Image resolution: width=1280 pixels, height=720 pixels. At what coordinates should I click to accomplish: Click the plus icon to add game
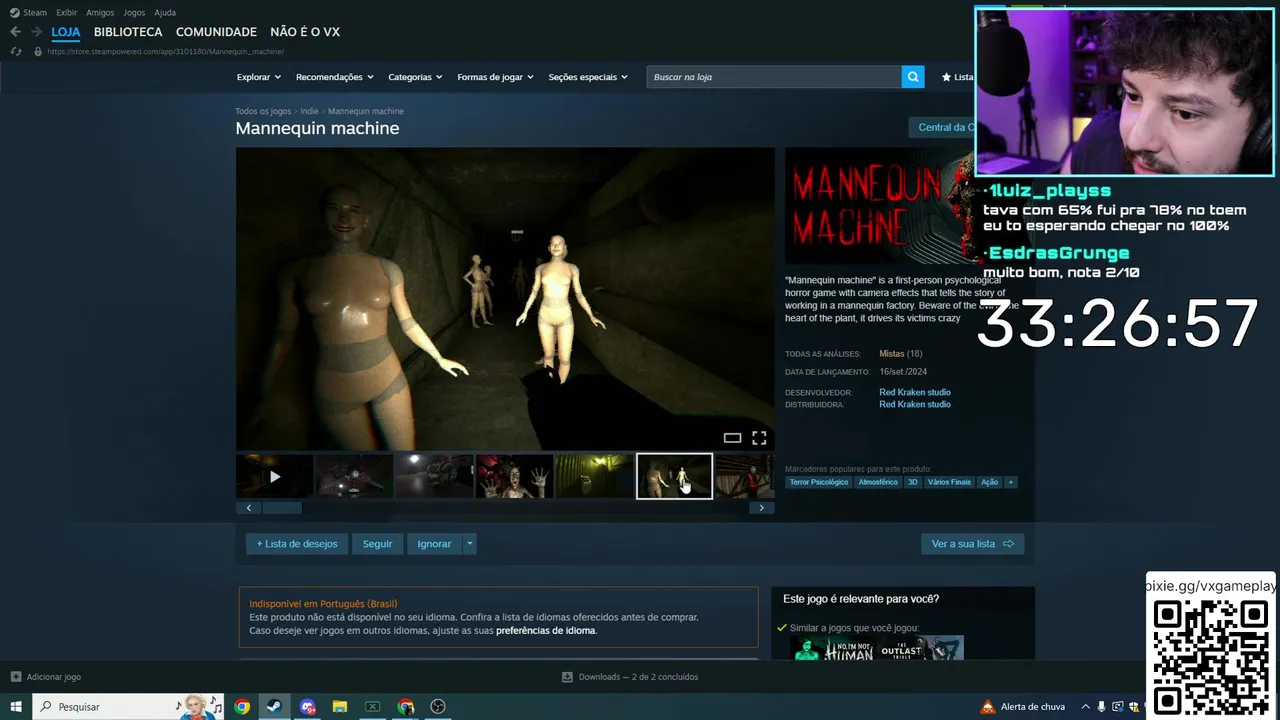[16, 677]
